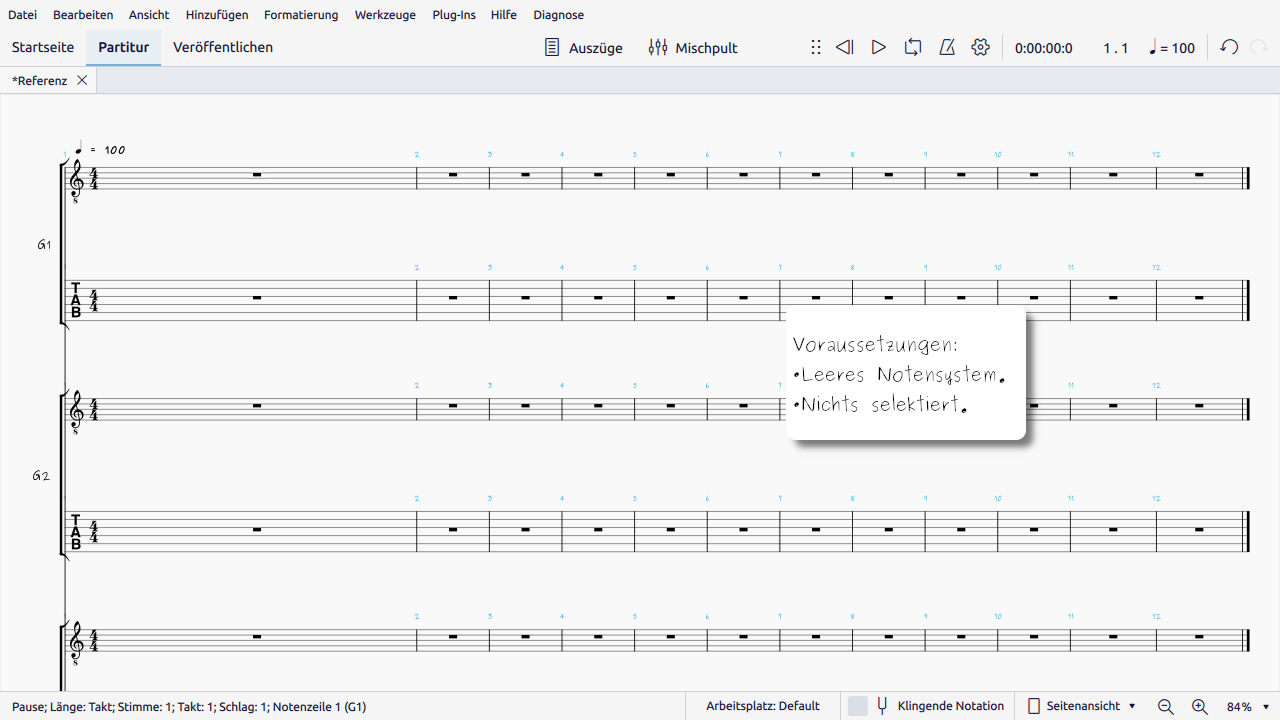Toggle Klingende Notation concert pitch
1280x720 pixels.
tap(939, 706)
